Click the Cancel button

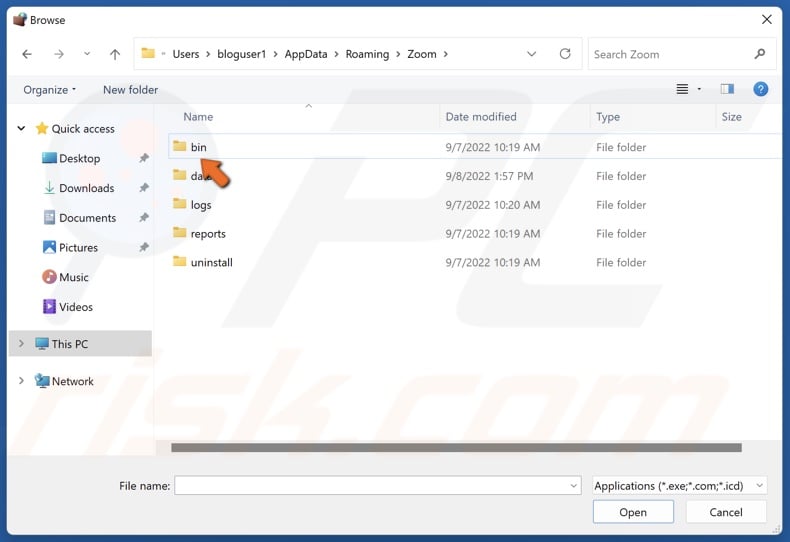(x=725, y=512)
